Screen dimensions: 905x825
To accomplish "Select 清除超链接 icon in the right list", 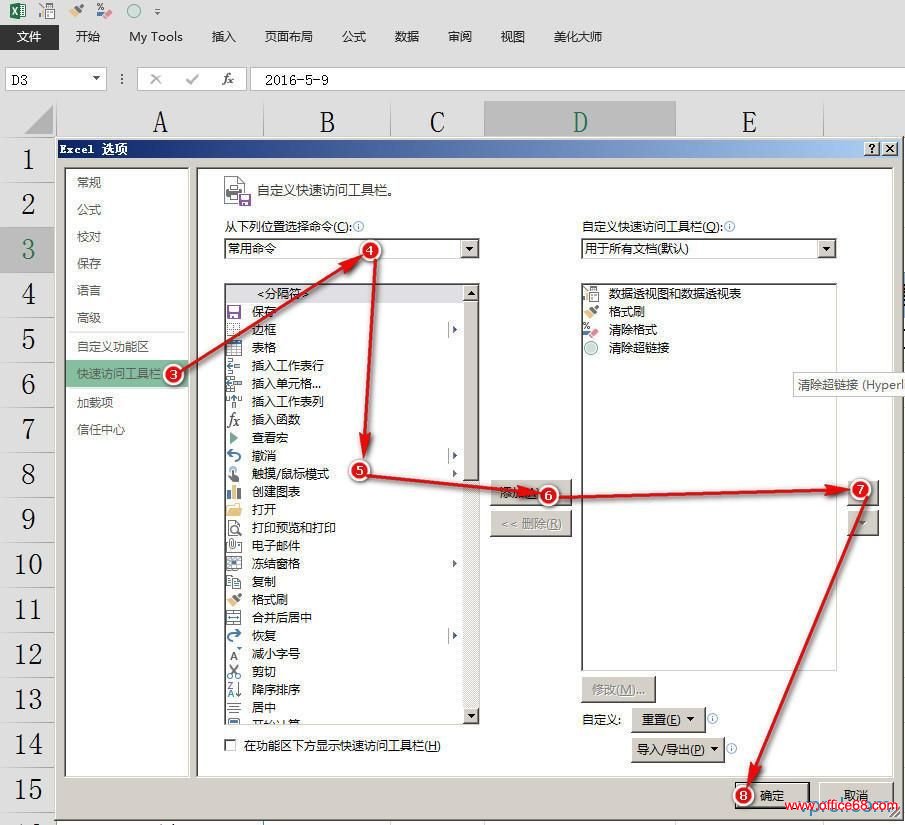I will [x=591, y=348].
